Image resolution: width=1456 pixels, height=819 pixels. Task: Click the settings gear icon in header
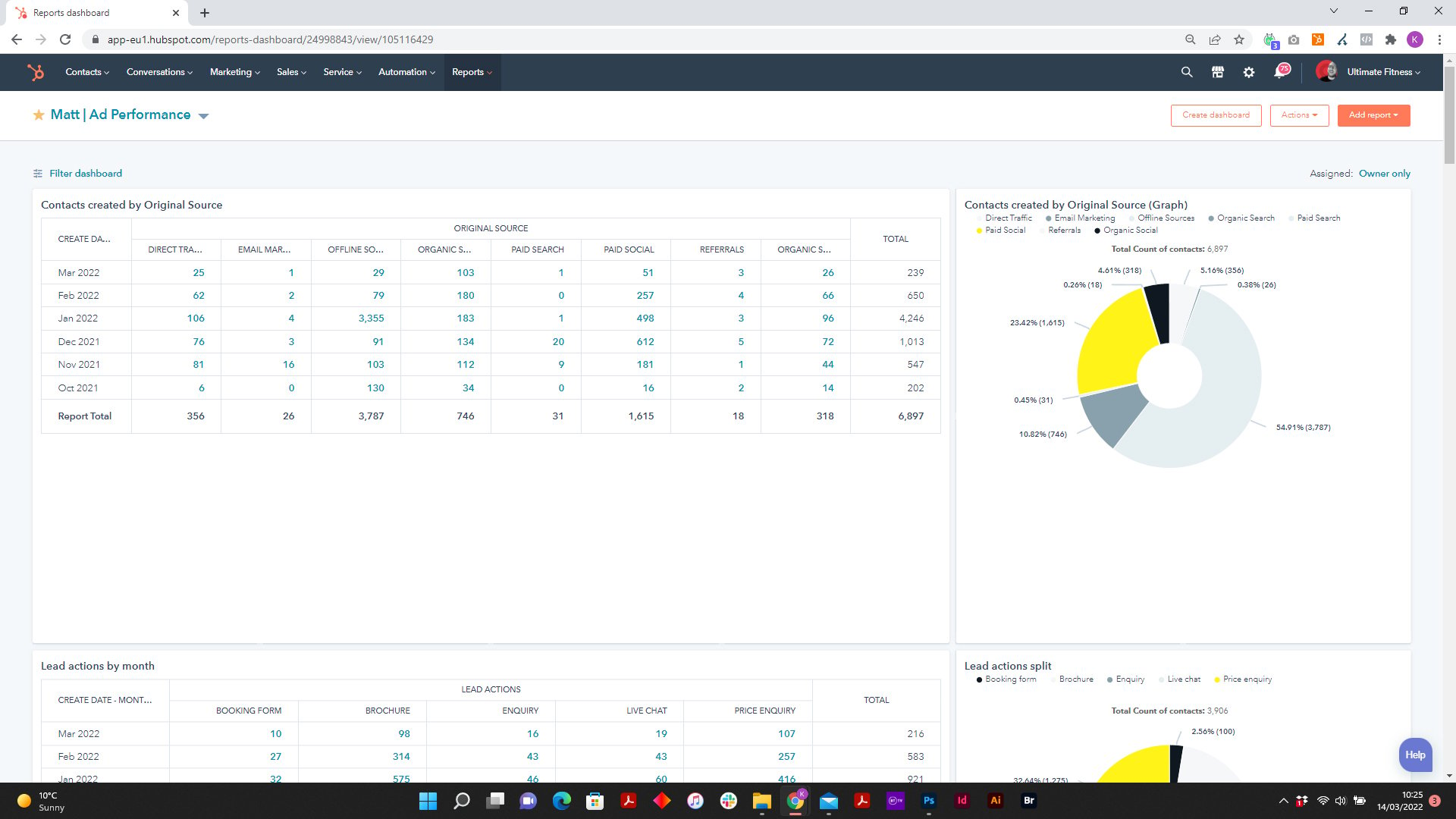coord(1249,72)
